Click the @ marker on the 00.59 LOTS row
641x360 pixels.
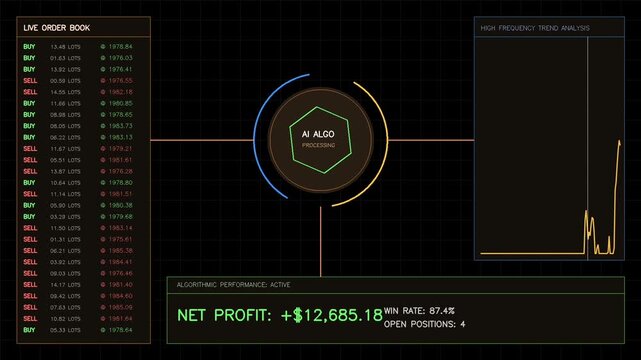[x=103, y=81]
